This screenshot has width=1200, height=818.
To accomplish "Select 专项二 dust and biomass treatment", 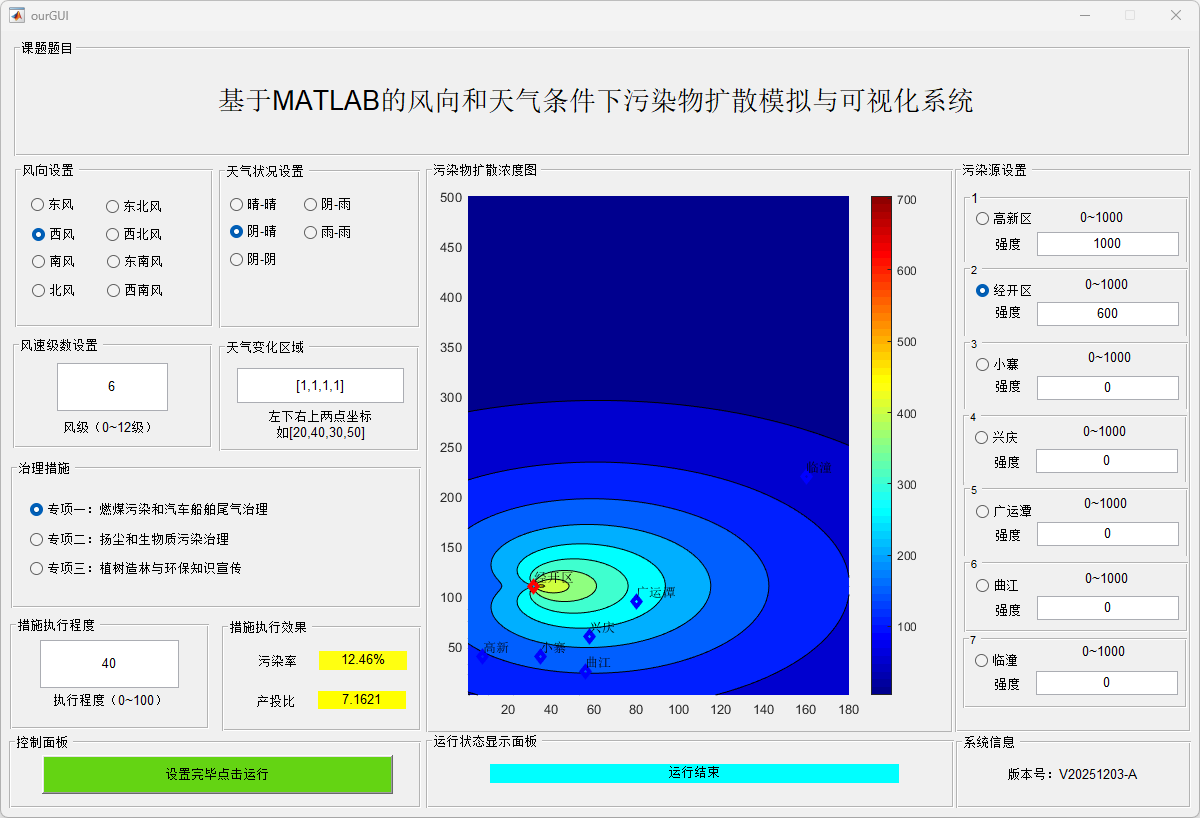I will (x=38, y=539).
